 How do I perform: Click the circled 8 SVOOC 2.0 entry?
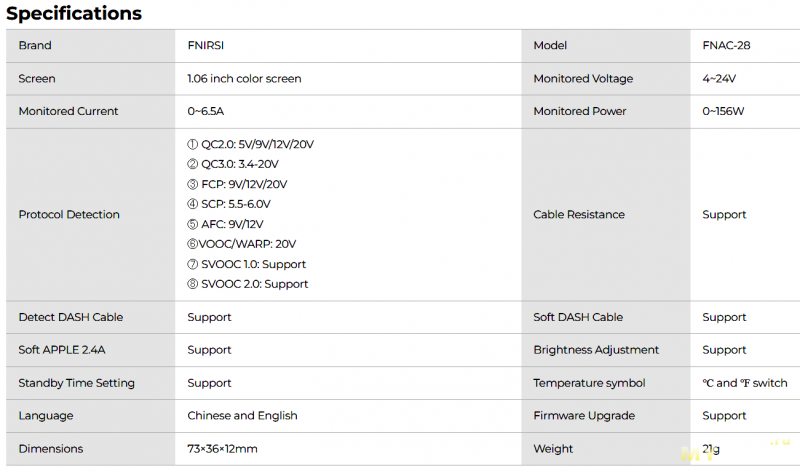pos(247,284)
